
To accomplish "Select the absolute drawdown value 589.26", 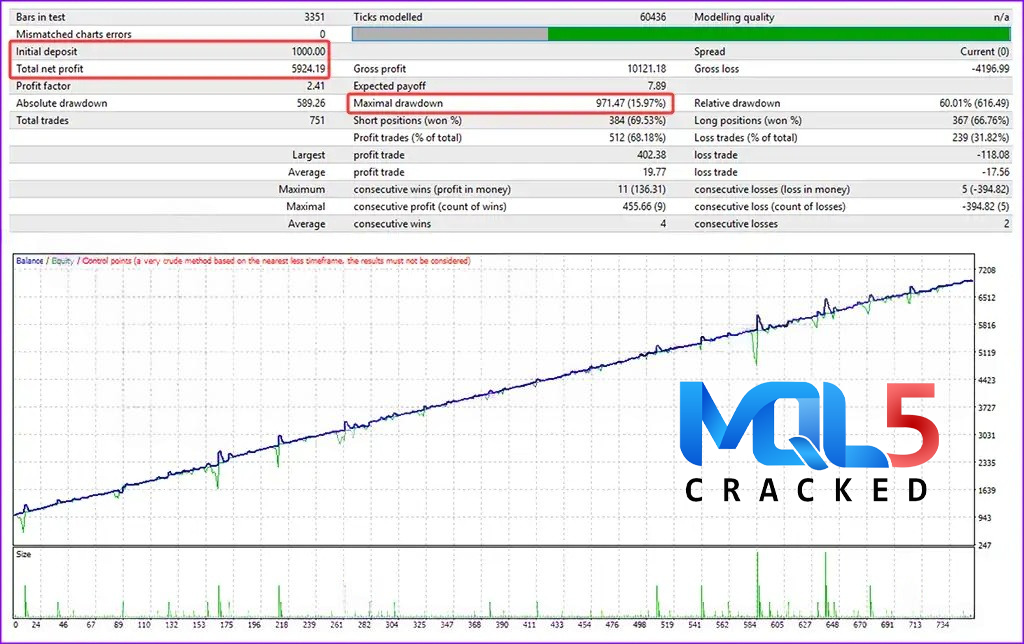I will coord(311,103).
